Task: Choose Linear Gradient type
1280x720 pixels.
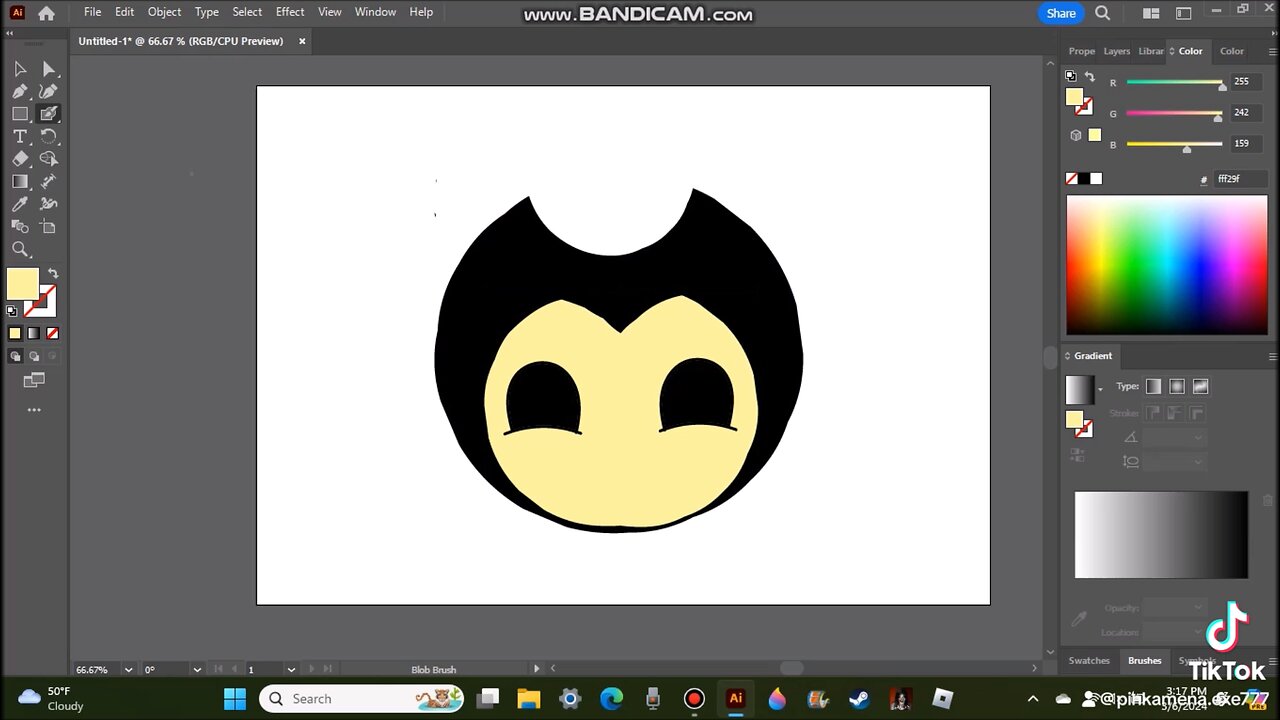Action: pyautogui.click(x=1154, y=386)
